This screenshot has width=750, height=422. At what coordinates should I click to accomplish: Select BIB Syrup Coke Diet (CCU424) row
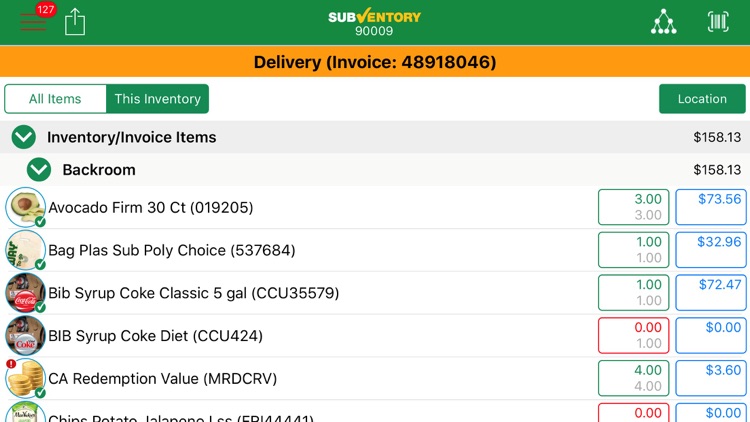pyautogui.click(x=375, y=335)
